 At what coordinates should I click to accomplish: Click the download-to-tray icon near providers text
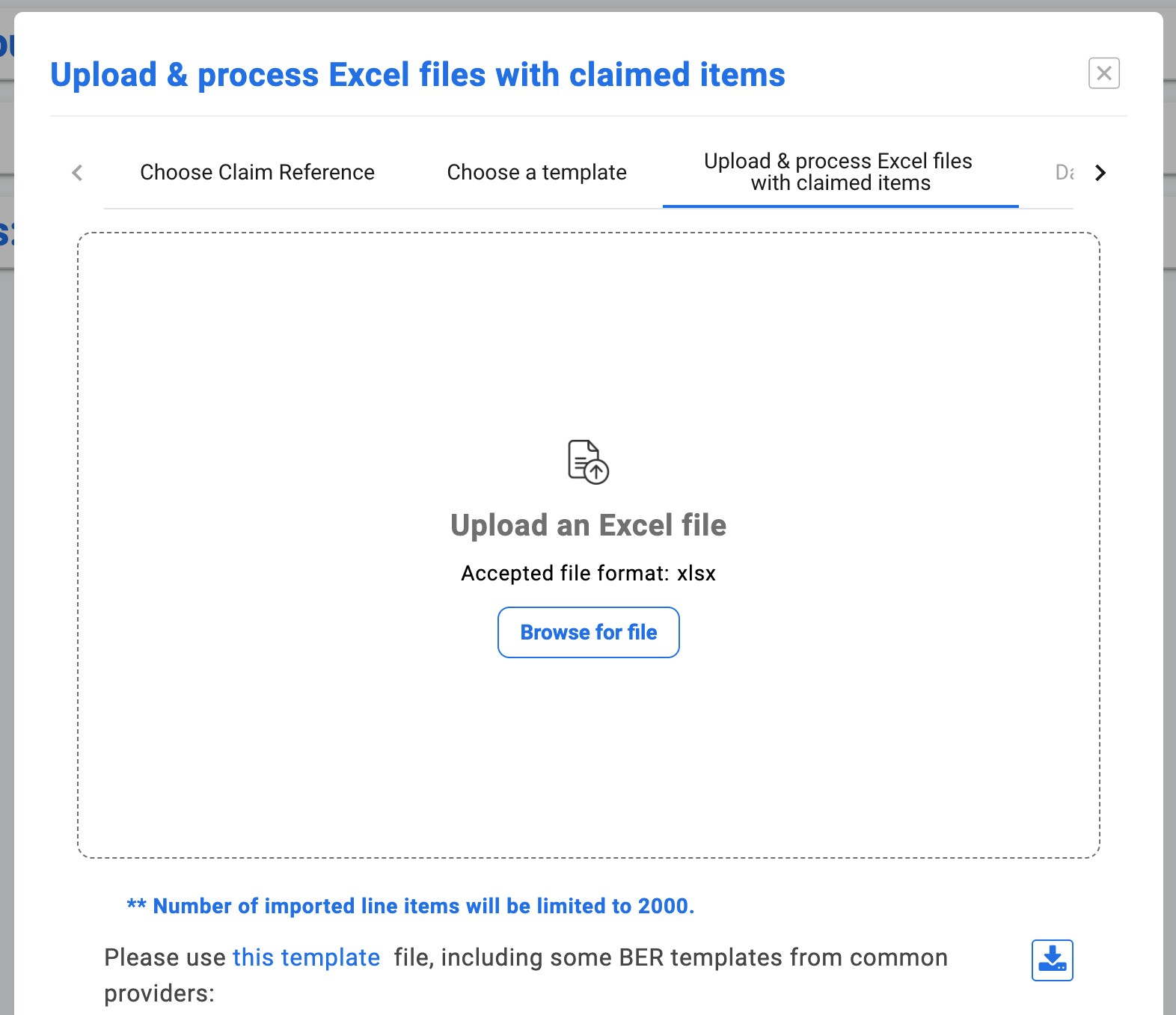[1052, 960]
